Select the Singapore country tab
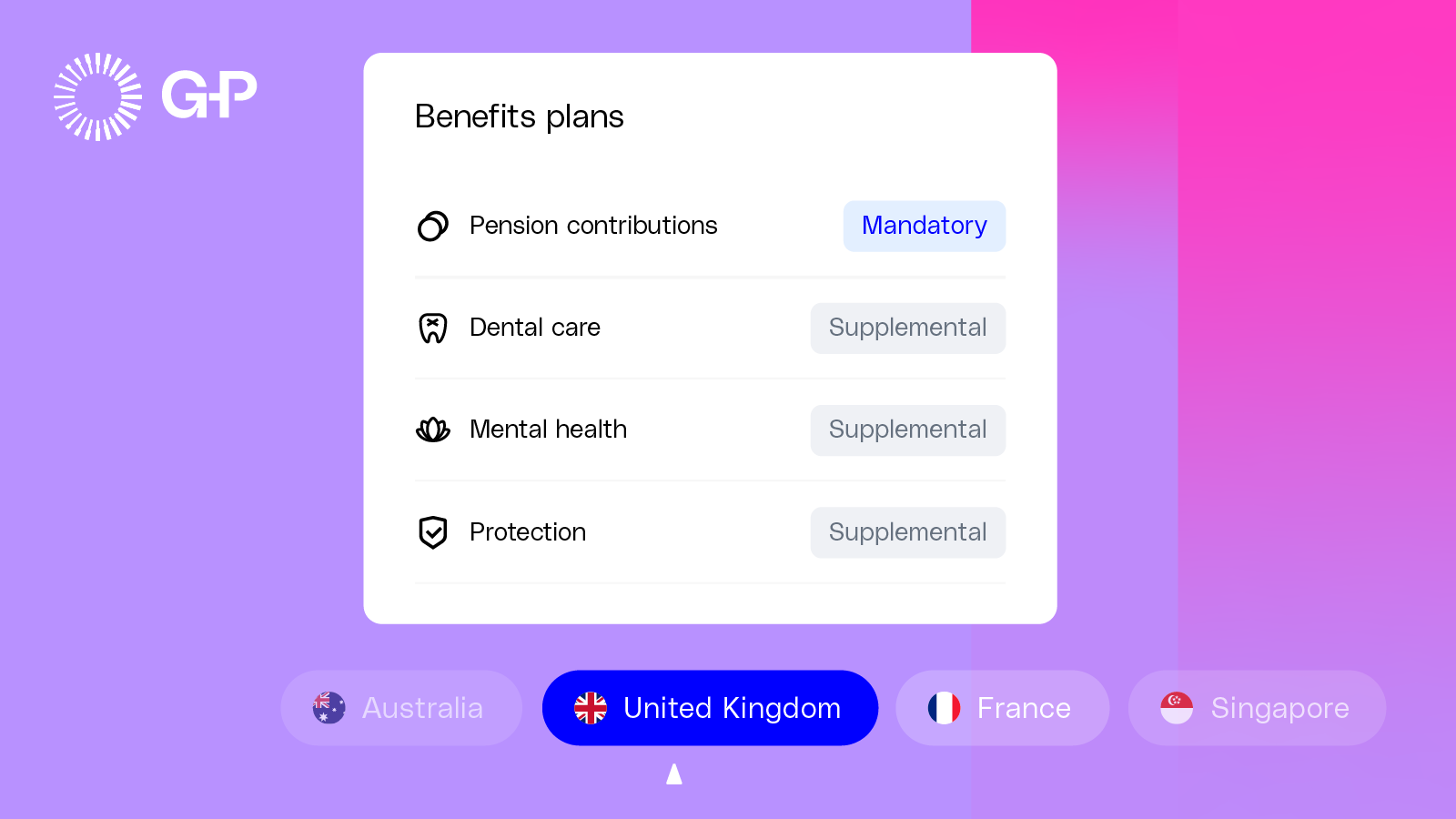This screenshot has width=1456, height=819. pos(1257,708)
